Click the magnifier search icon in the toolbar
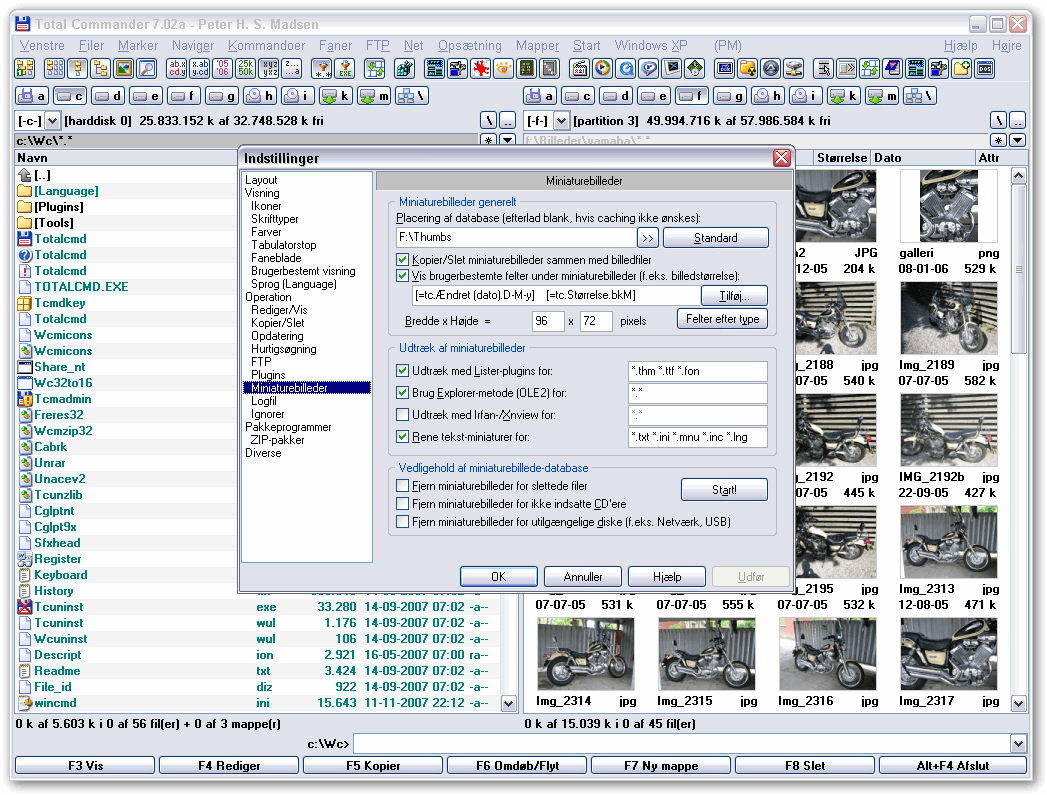Viewport: 1047px width, 795px height. tap(146, 68)
